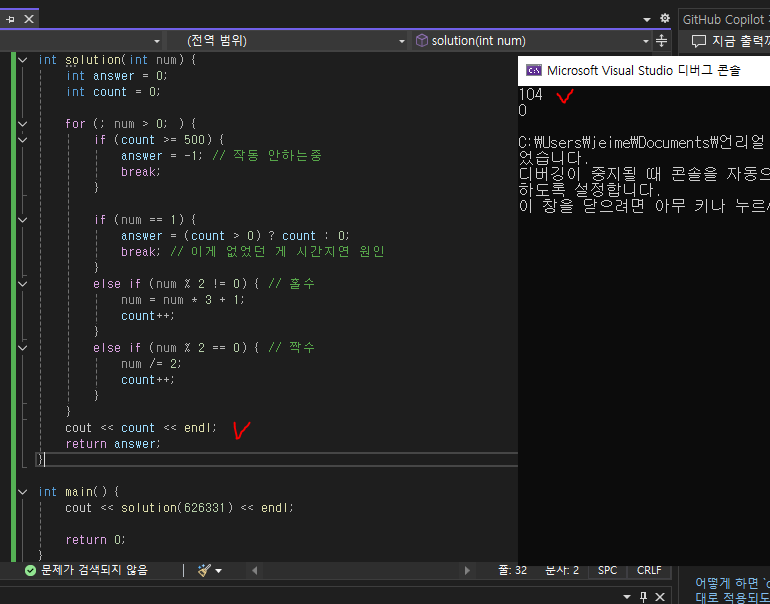The height and width of the screenshot is (604, 770).
Task: Collapse the if (num == 1) block
Action: (23, 220)
